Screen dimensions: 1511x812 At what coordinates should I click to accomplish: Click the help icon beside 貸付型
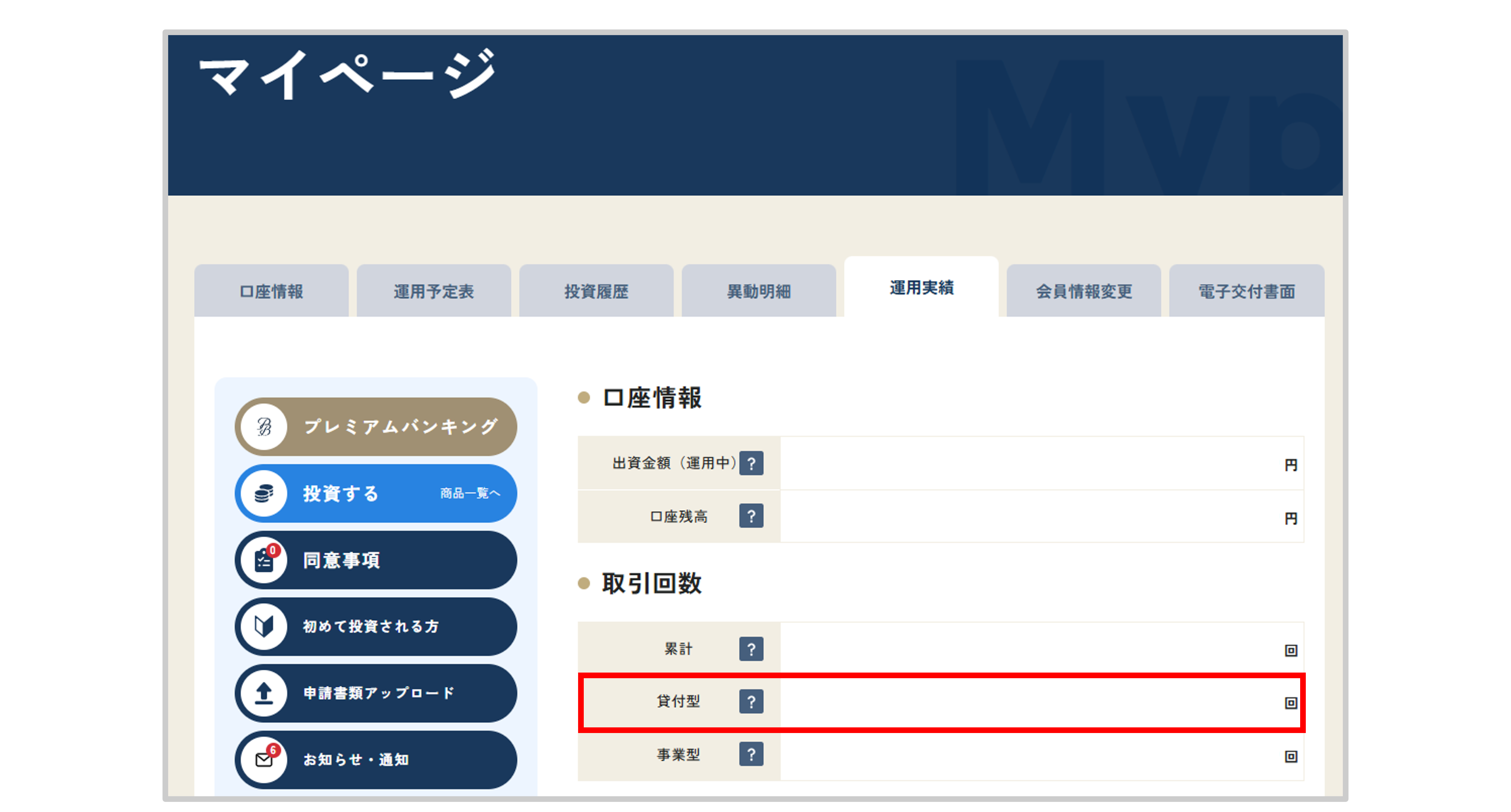(751, 702)
